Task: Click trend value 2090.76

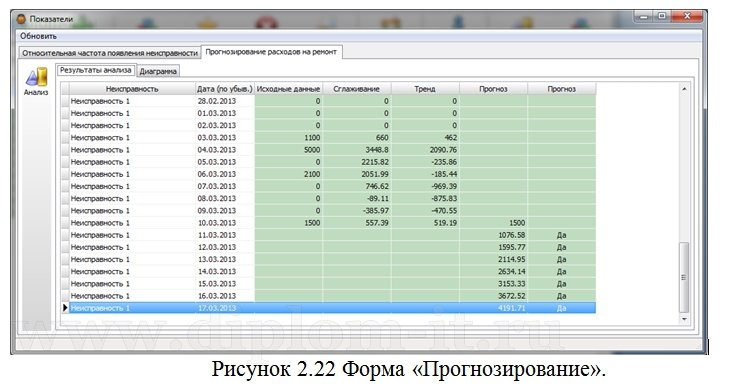Action: pyautogui.click(x=443, y=149)
